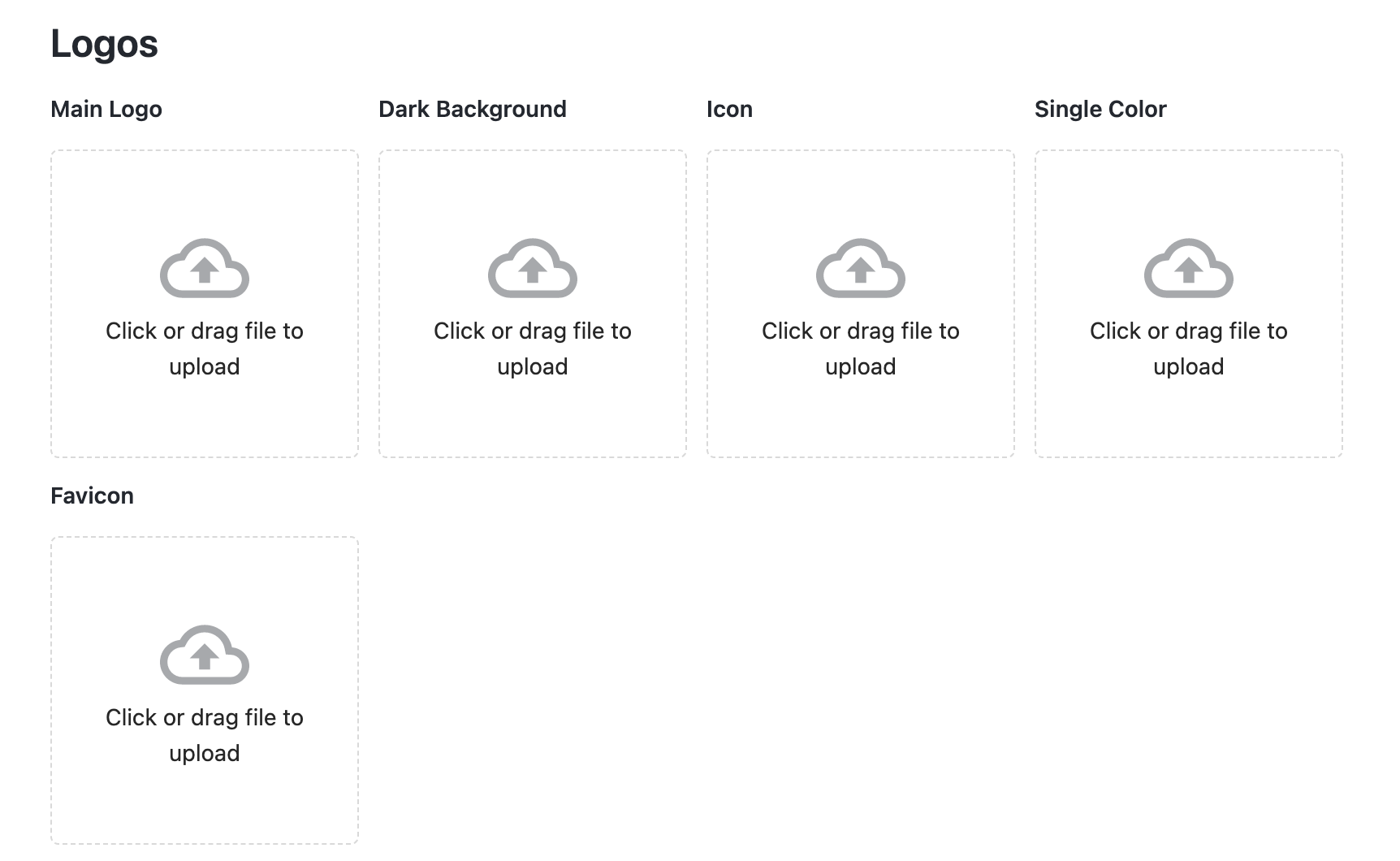Select the upload arrow inside Icon's cloud

coord(861,271)
